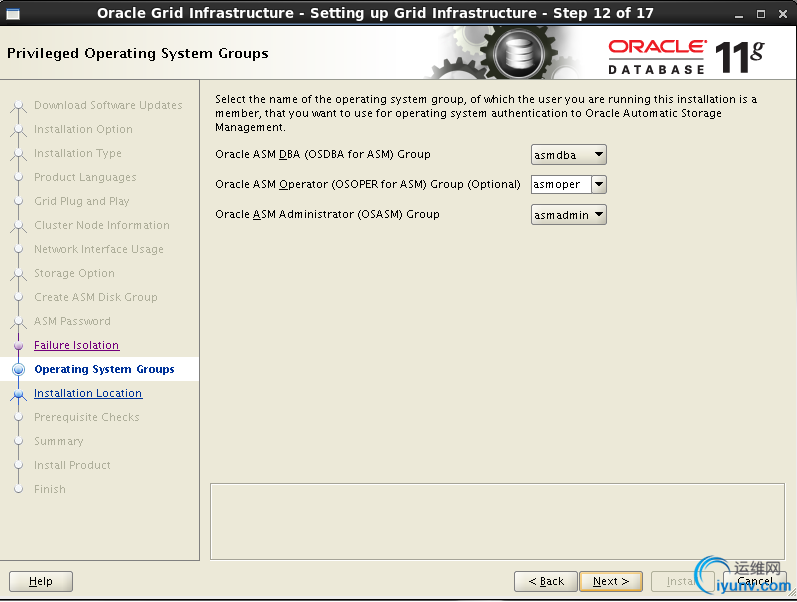Click the 'Install Product' step text

pyautogui.click(x=72, y=465)
